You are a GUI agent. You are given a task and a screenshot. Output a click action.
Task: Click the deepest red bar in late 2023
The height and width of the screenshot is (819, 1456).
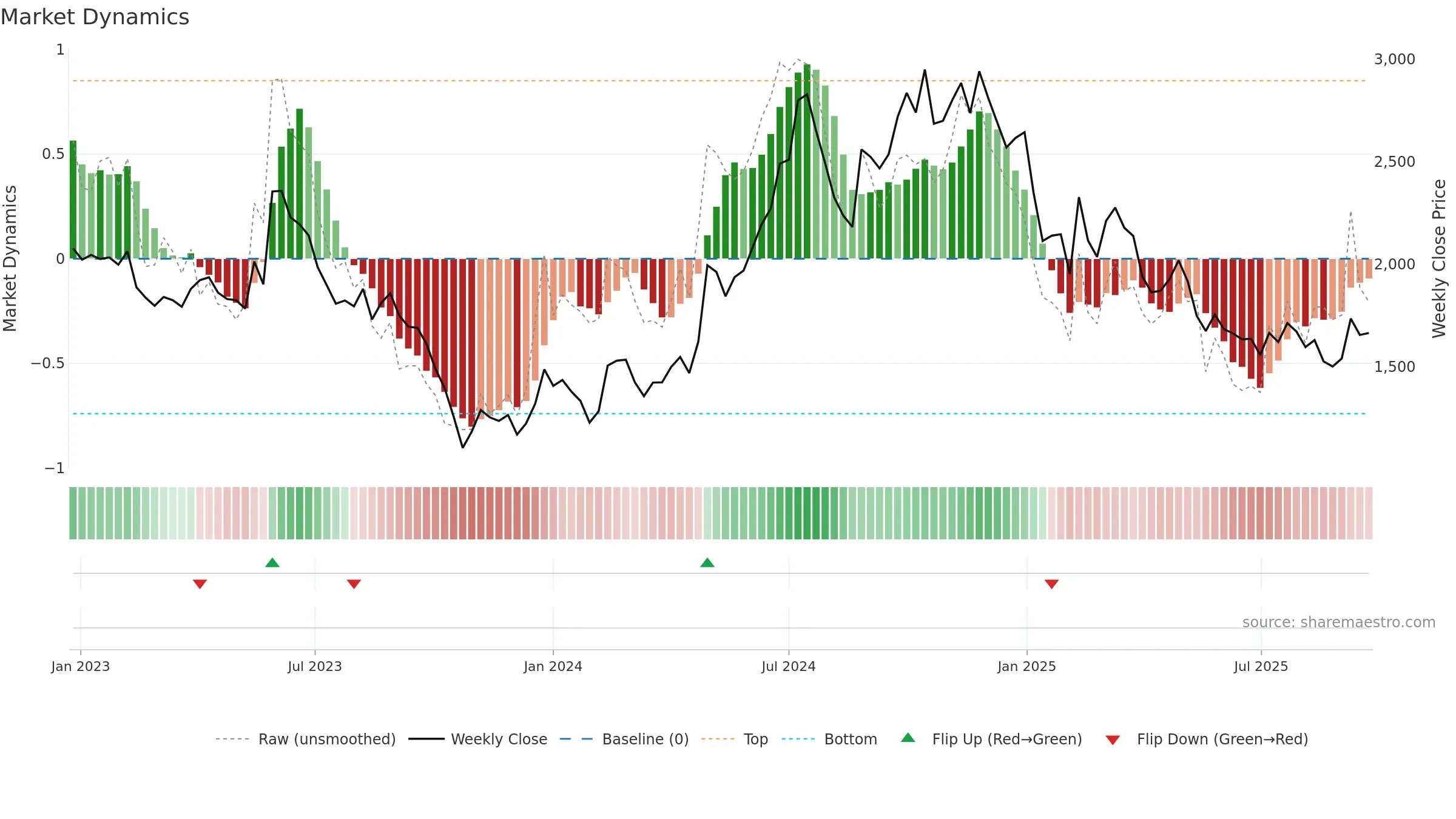pyautogui.click(x=471, y=343)
